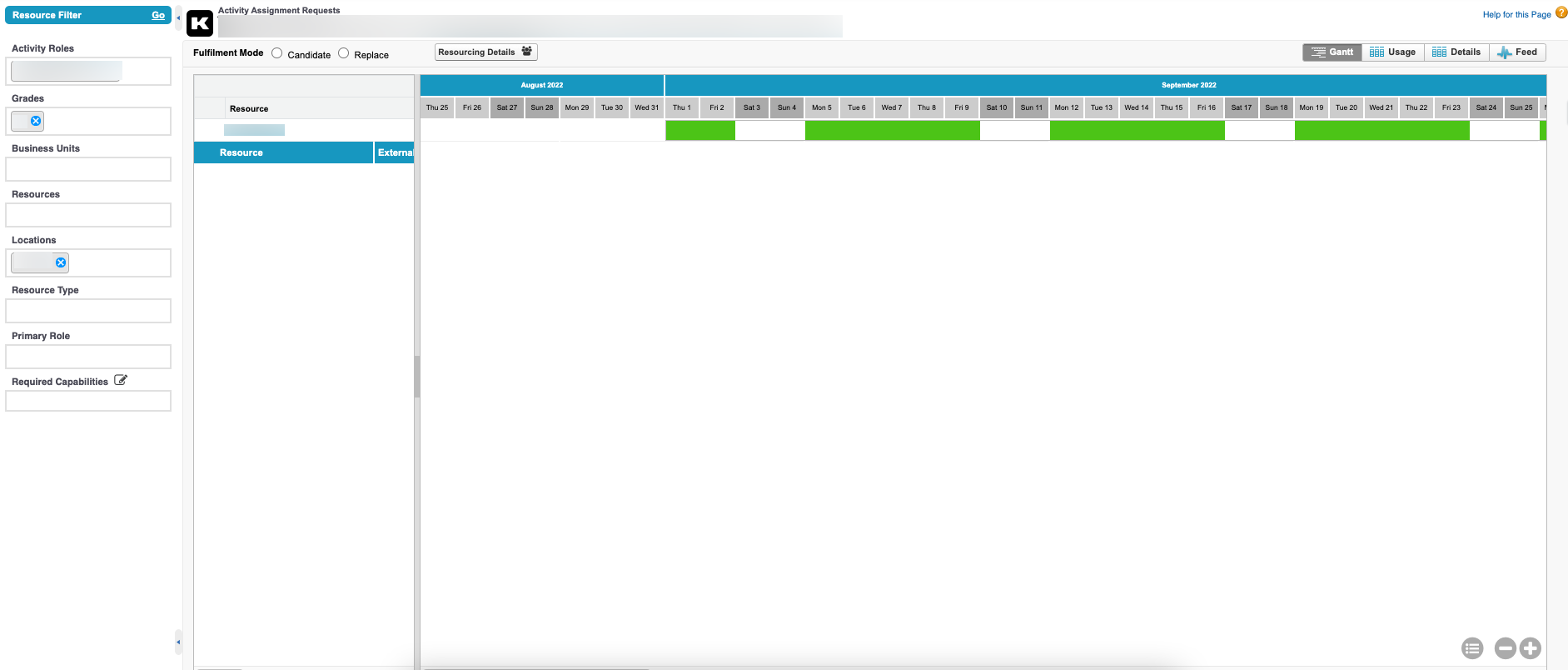Select the External column header
This screenshot has width=1568, height=670.
point(395,152)
